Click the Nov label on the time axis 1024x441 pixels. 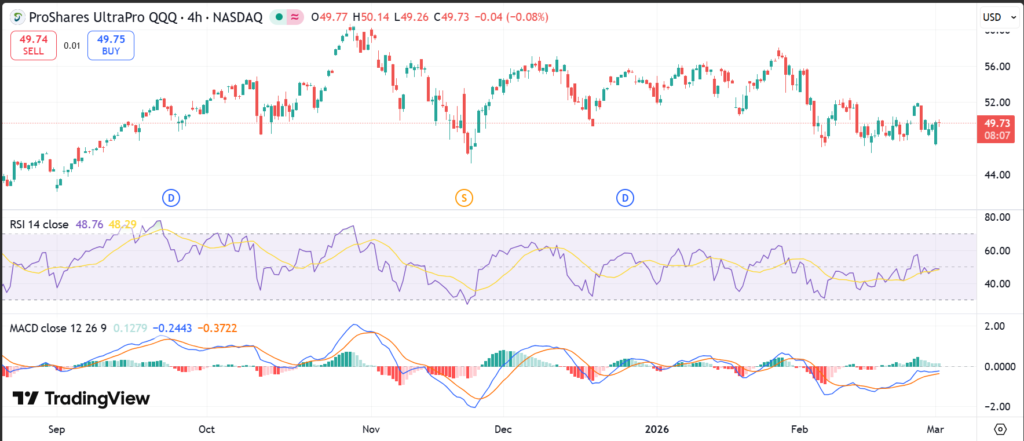click(x=370, y=429)
